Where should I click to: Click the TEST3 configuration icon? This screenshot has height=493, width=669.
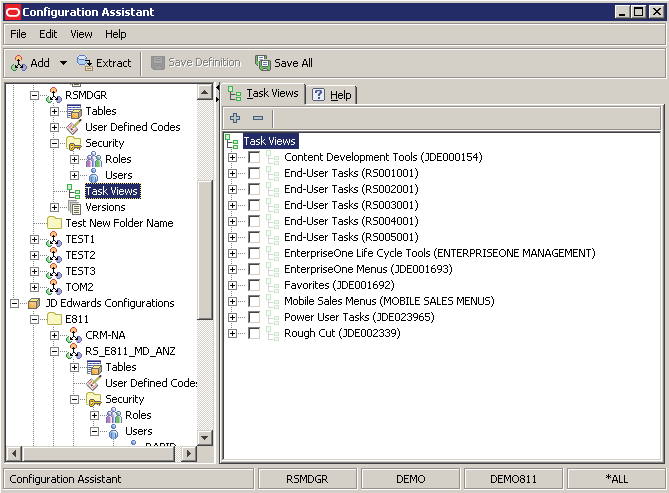pos(54,271)
